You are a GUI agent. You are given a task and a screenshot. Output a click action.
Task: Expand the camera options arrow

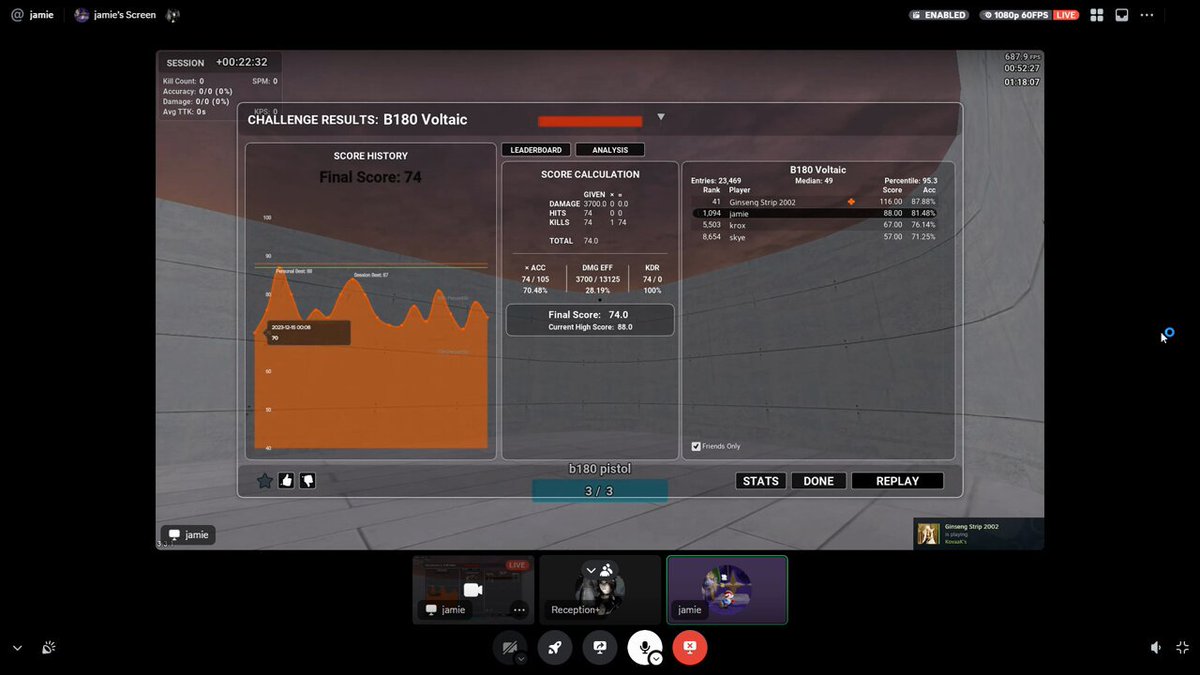coord(520,659)
